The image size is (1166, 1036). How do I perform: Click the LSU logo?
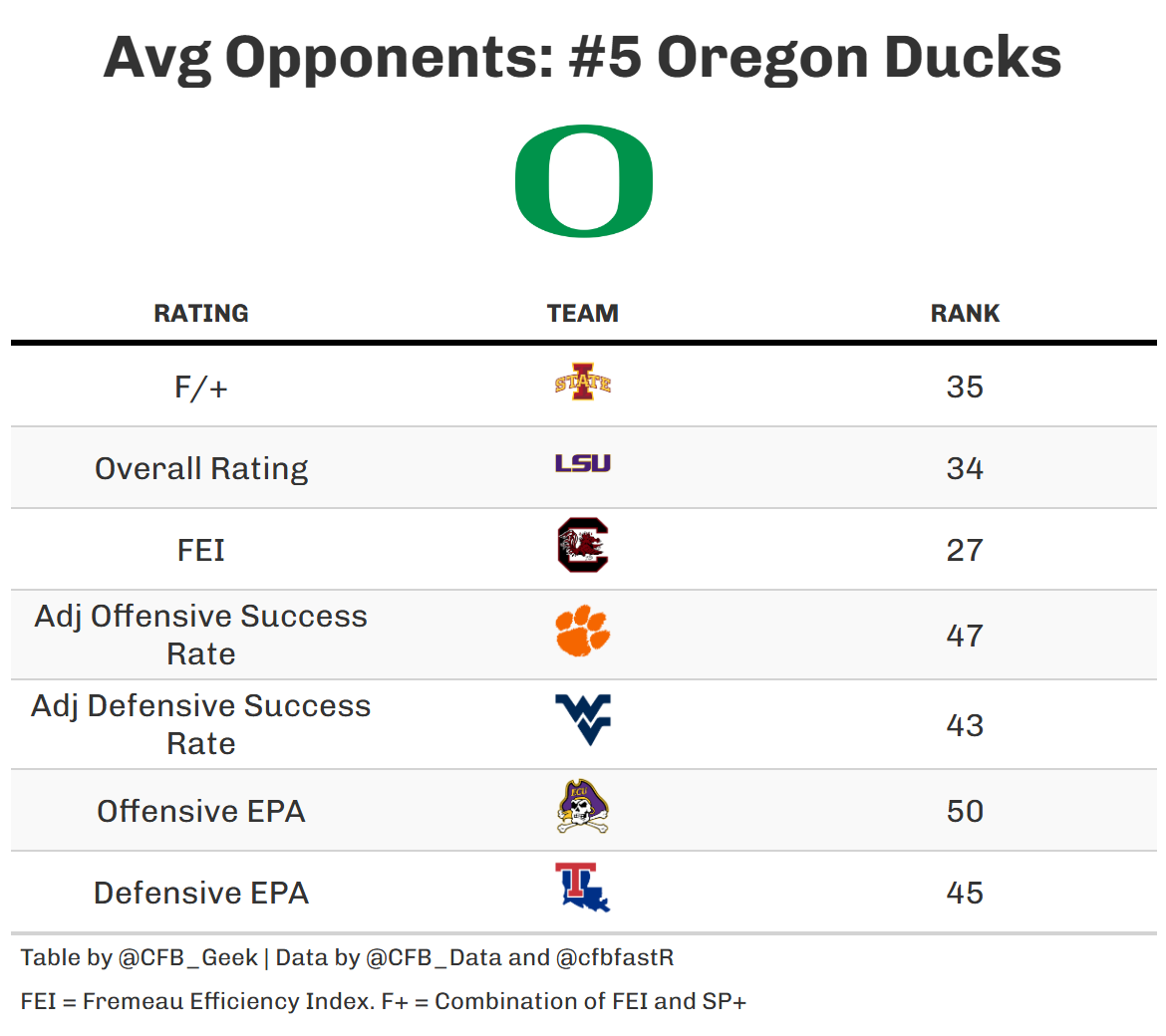[x=583, y=463]
